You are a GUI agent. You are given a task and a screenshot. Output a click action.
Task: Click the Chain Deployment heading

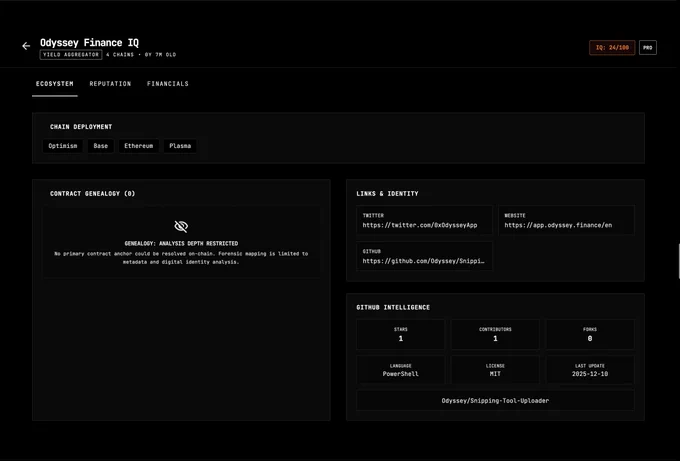tap(81, 127)
